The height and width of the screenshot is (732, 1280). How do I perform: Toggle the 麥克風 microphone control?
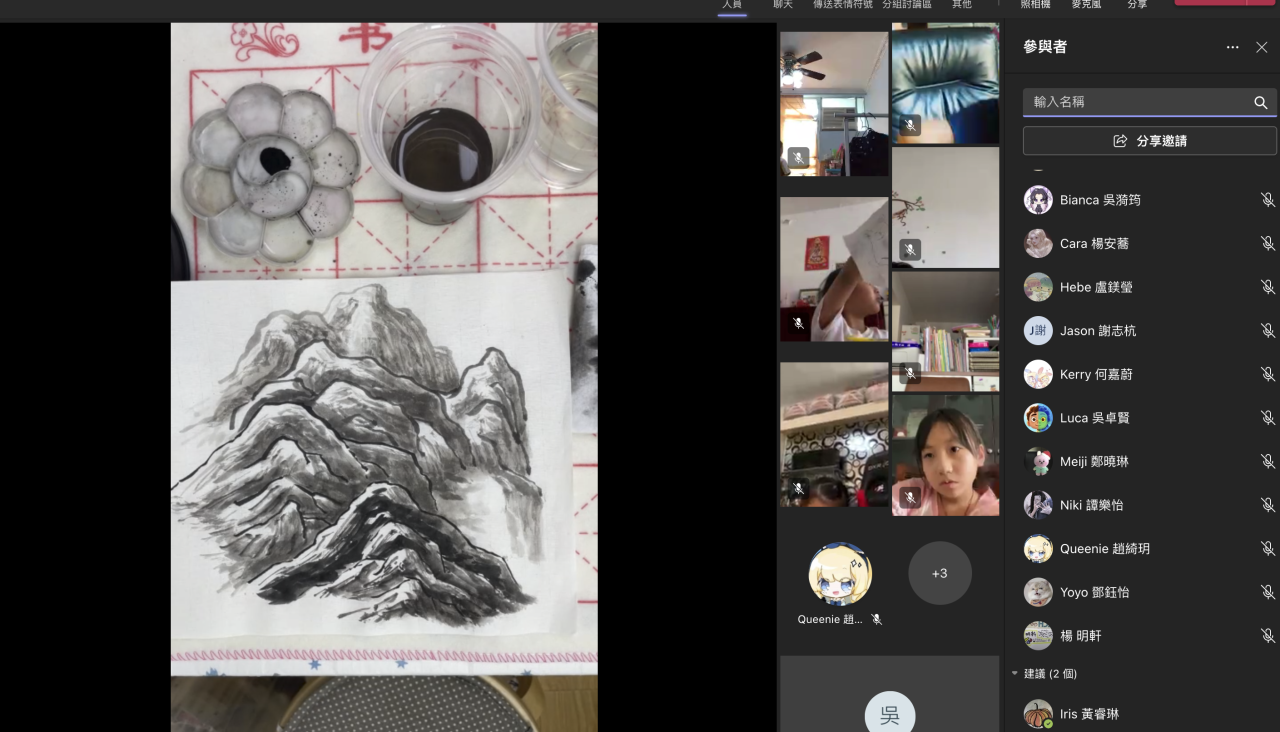tap(1088, 5)
